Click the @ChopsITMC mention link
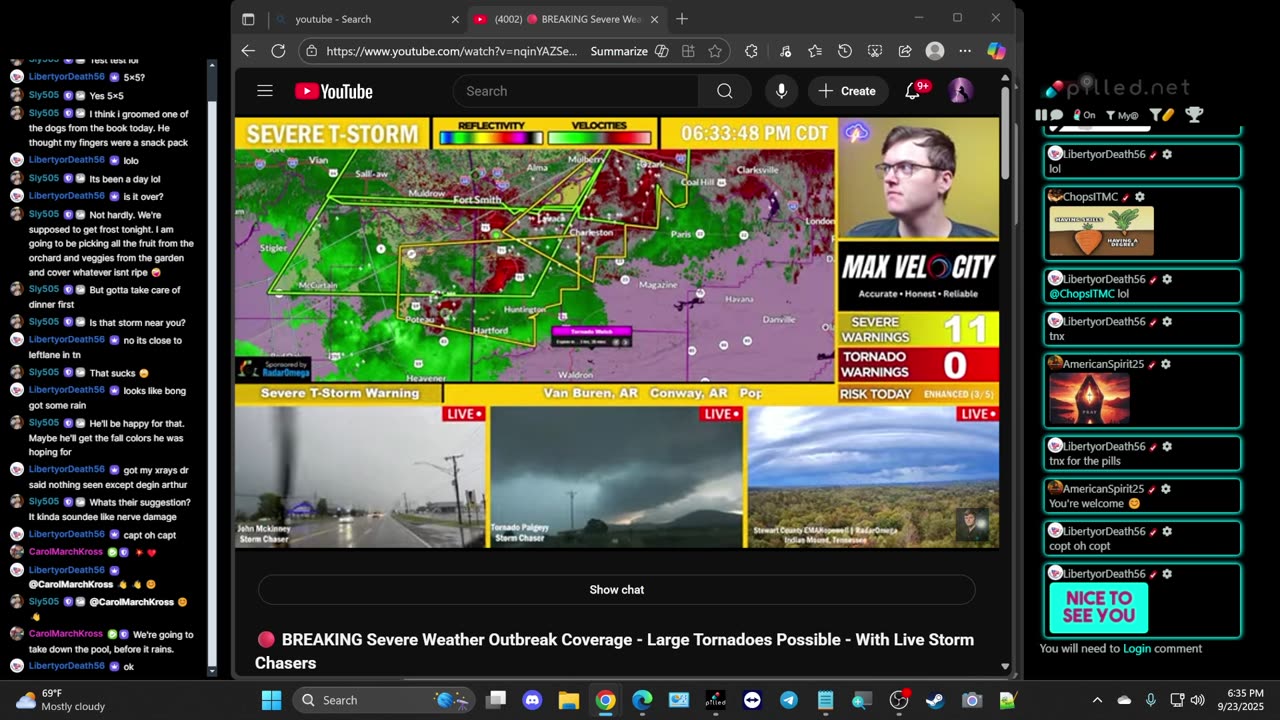Viewport: 1280px width, 720px height. (1081, 294)
